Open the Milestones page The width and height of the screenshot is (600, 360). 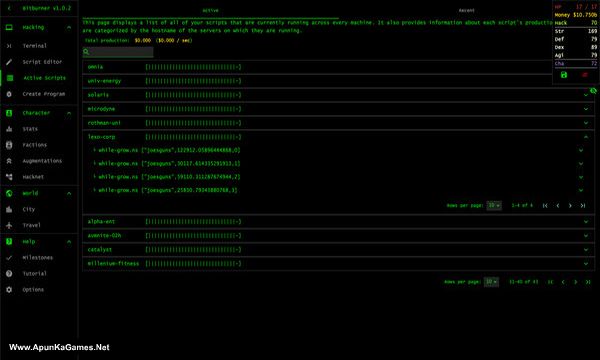point(39,257)
